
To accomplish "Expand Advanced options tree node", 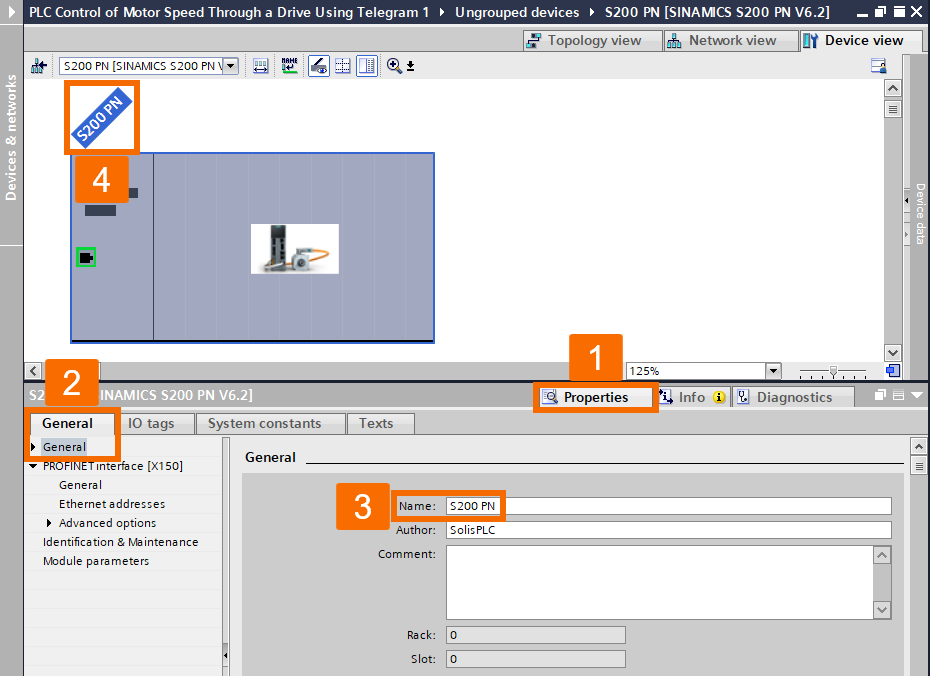I will 49,523.
